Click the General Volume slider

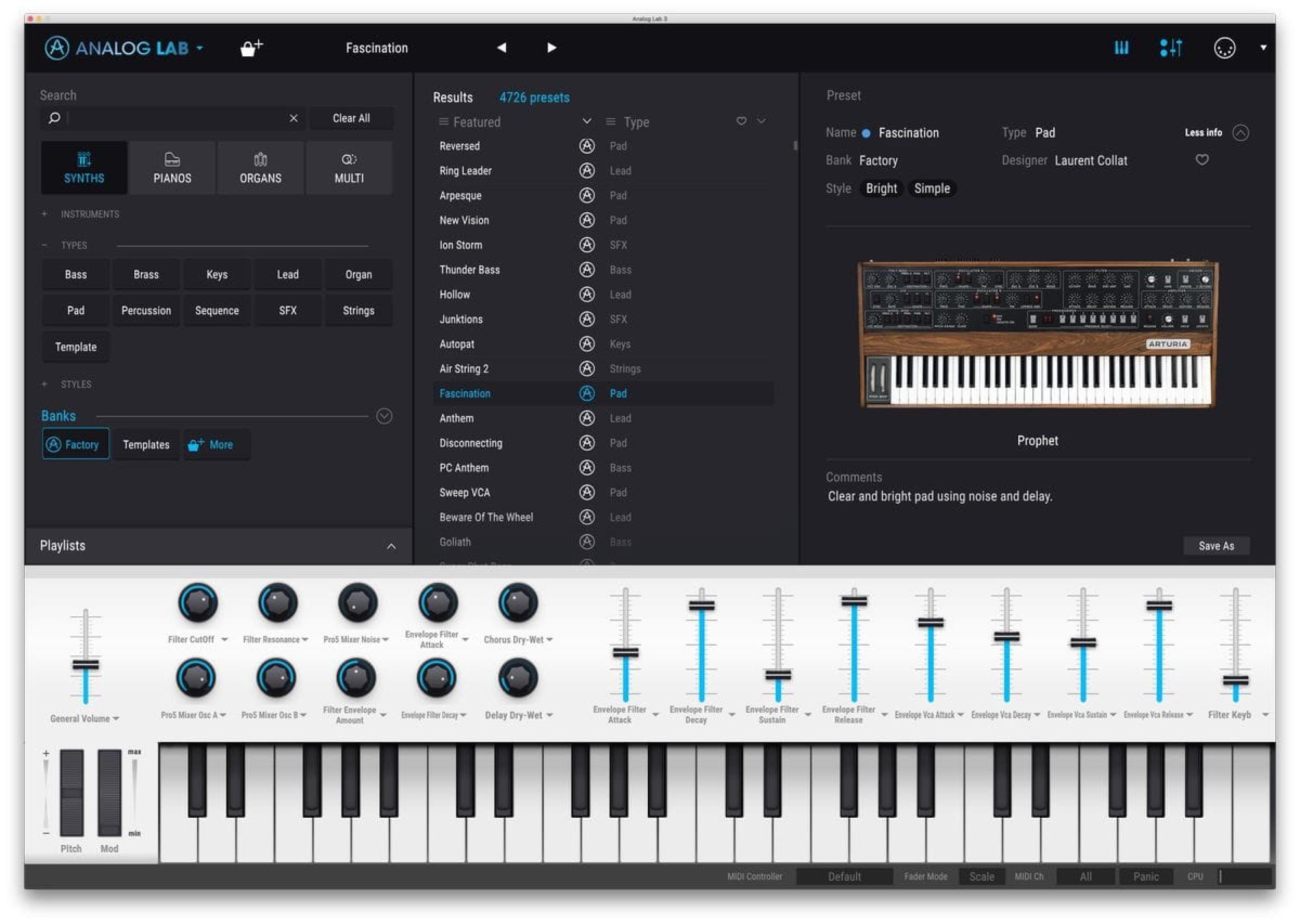point(85,664)
